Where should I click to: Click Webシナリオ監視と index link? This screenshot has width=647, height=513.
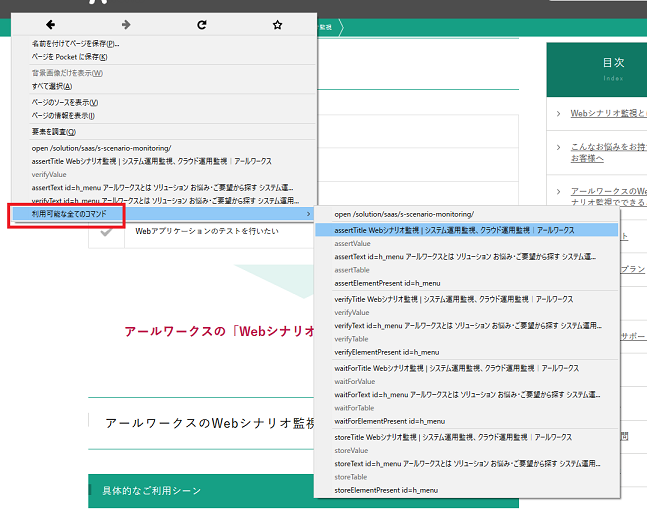[x=608, y=113]
